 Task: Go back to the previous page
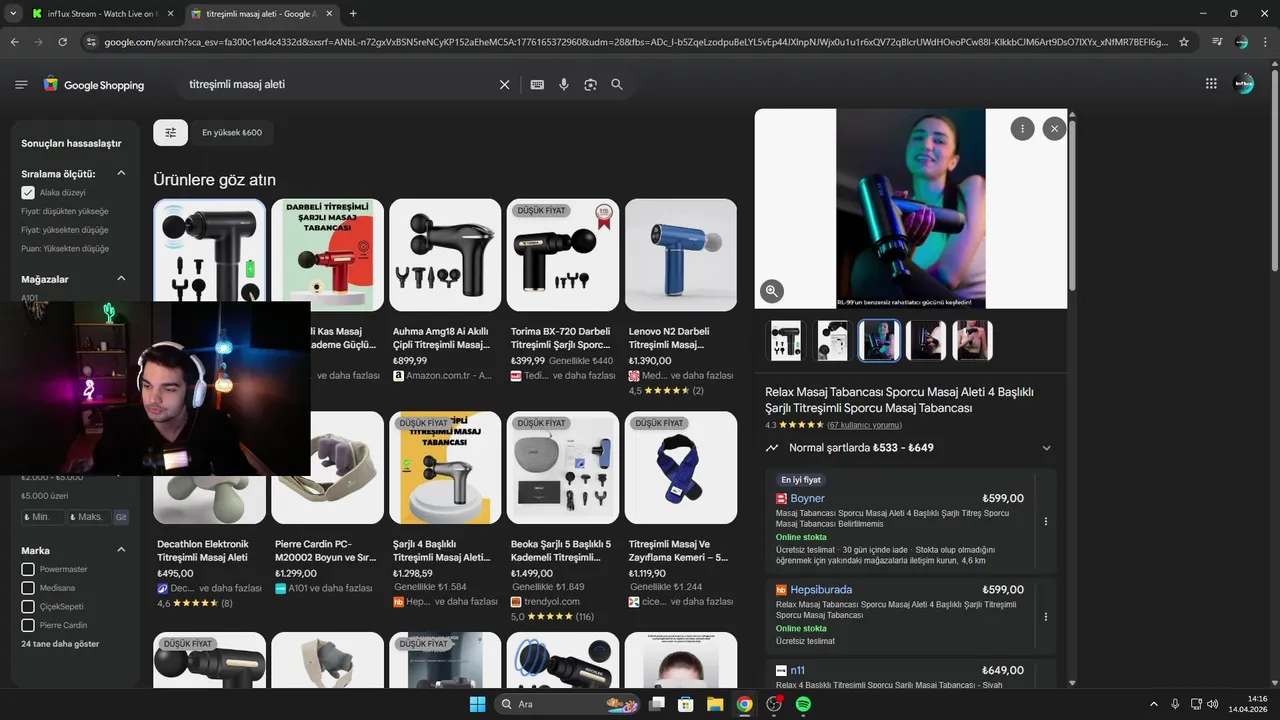(x=14, y=42)
